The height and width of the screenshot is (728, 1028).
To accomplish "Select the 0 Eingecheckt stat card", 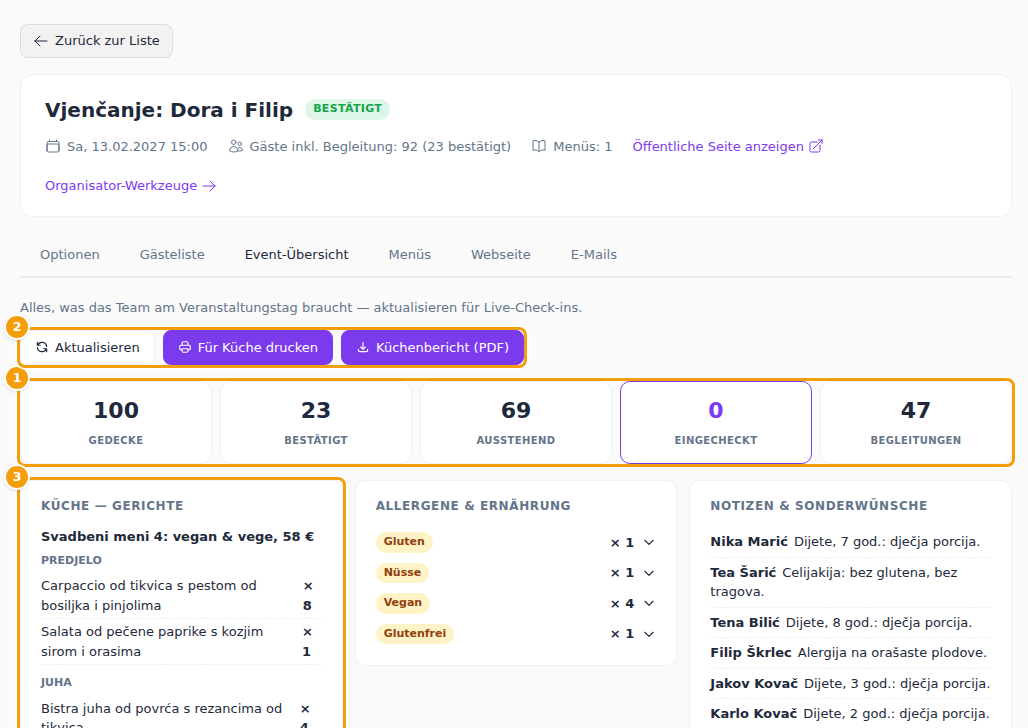I will [716, 422].
